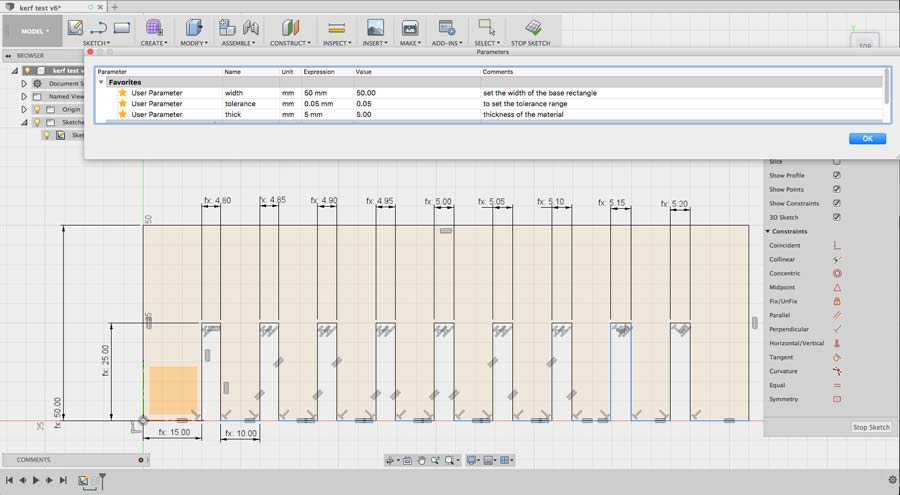Apply the Concentric constraint
This screenshot has height=495, width=900.
click(837, 273)
